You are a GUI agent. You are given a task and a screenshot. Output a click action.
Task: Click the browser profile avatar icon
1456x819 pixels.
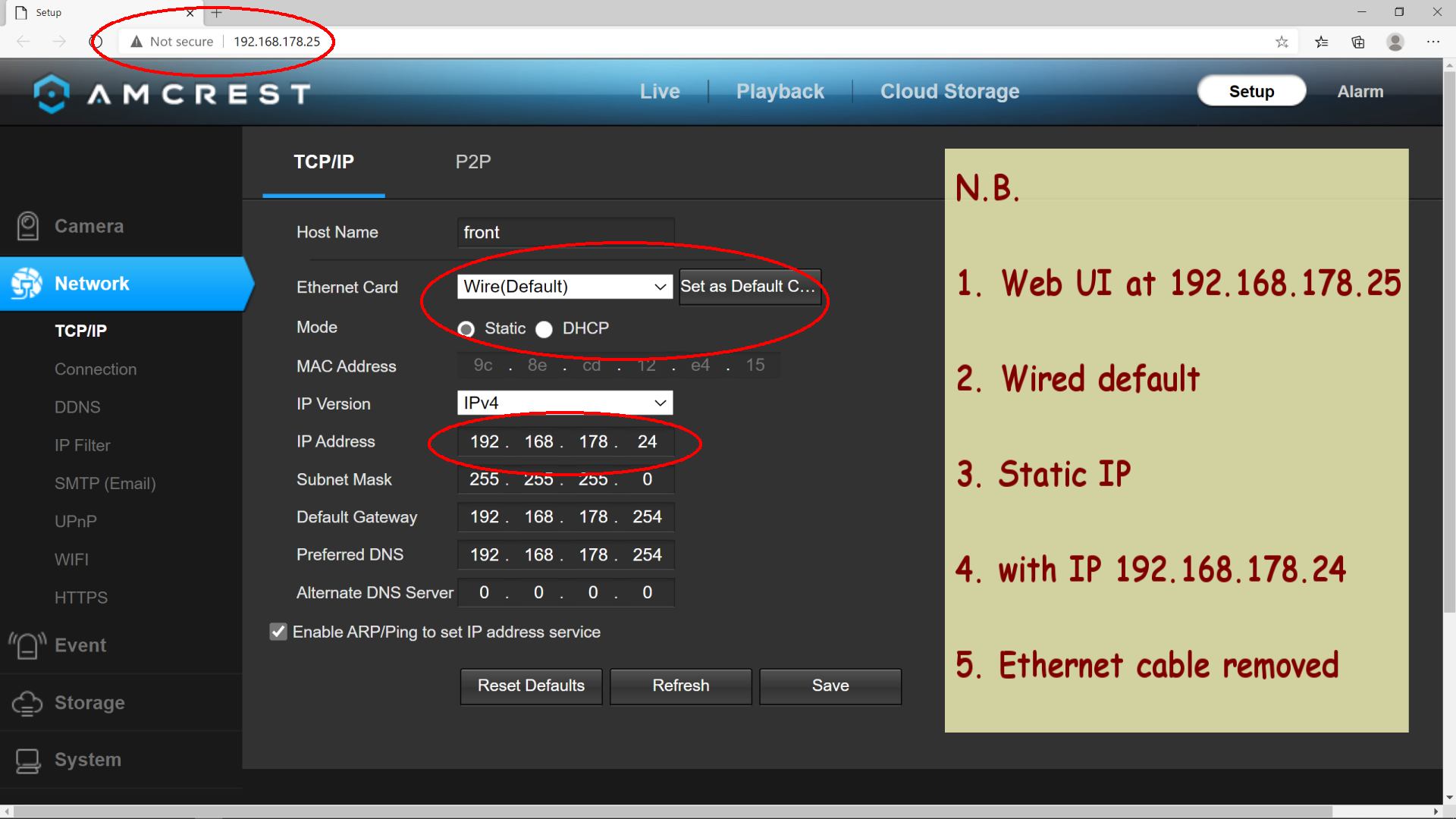click(1395, 42)
